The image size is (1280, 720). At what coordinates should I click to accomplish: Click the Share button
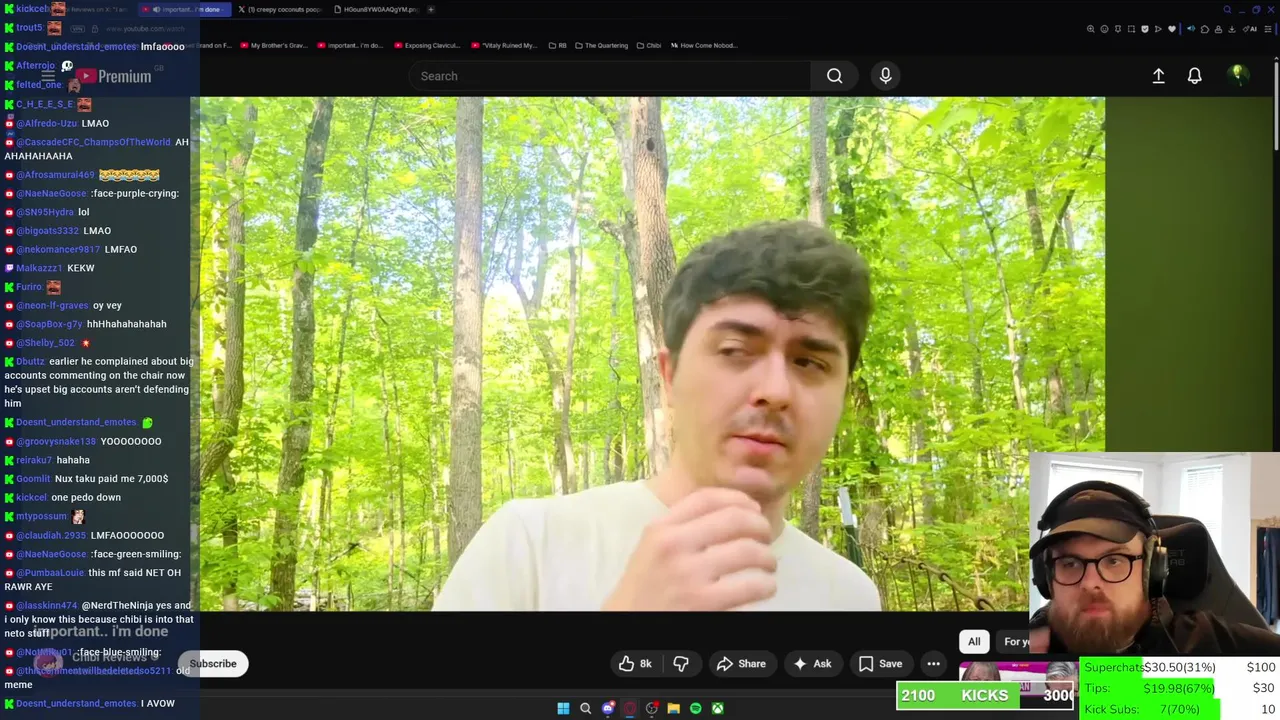[x=741, y=663]
